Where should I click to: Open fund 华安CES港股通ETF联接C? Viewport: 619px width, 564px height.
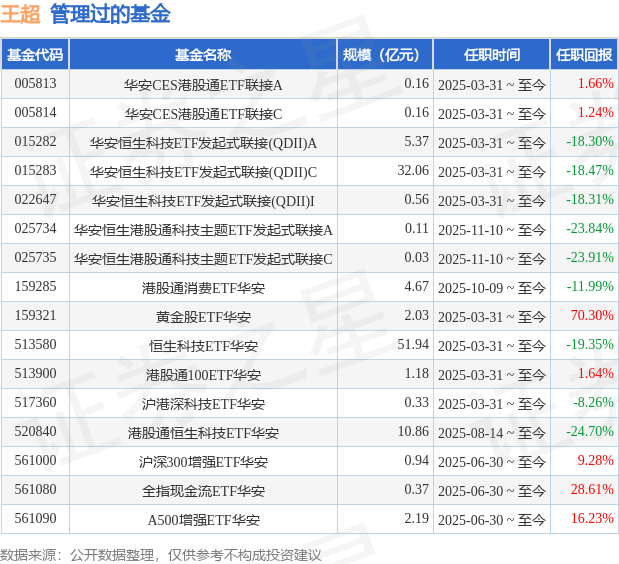[203, 113]
